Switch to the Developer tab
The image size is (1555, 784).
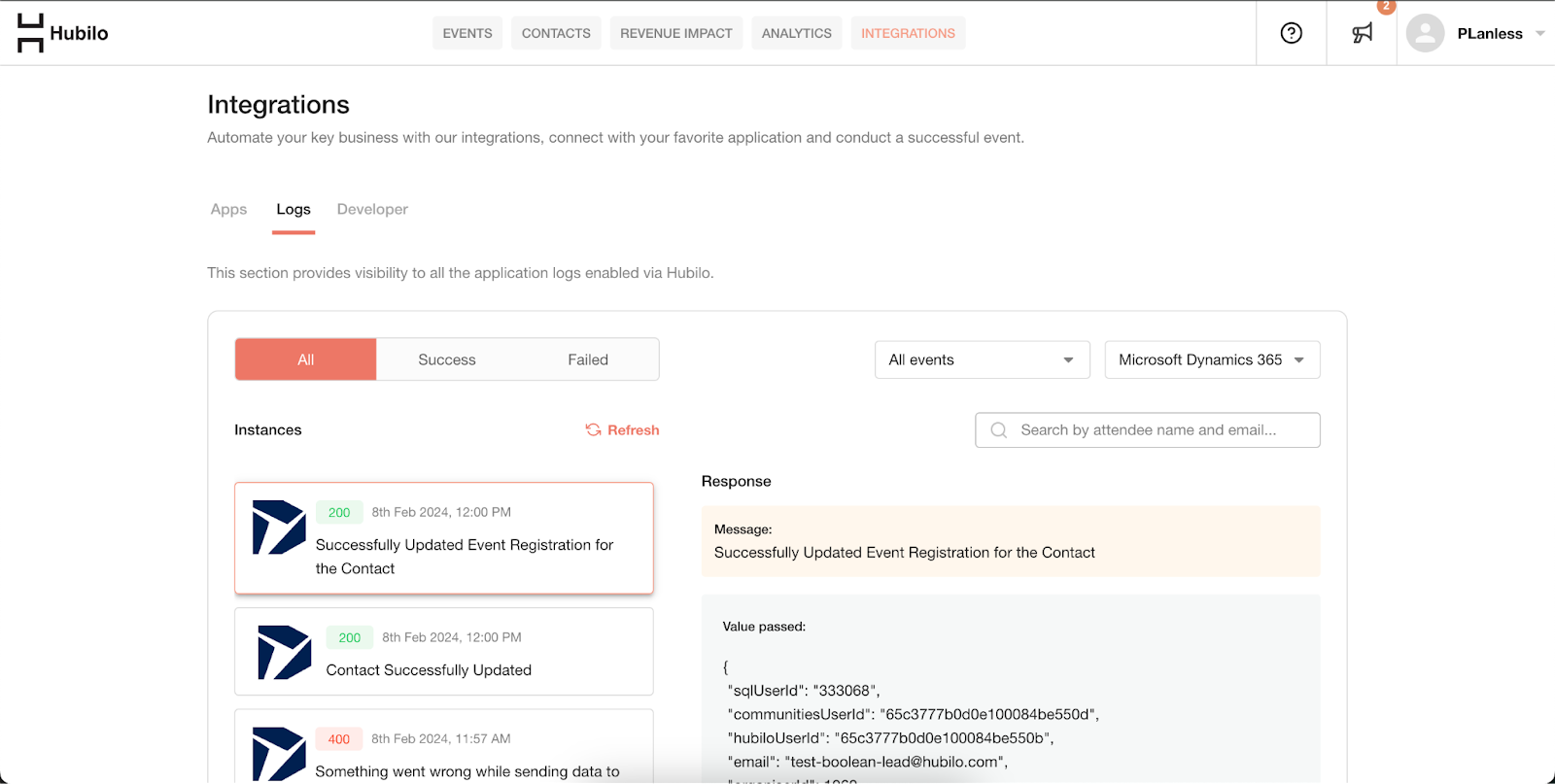[372, 209]
